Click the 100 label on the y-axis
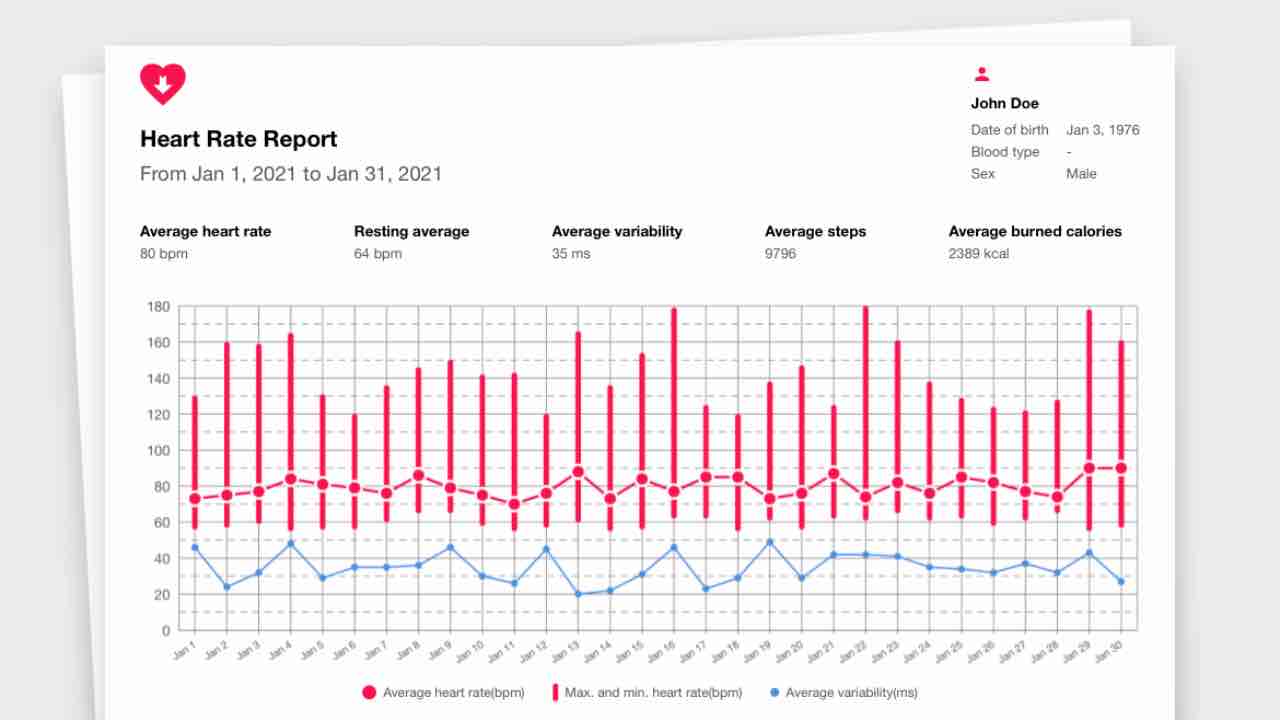Viewport: 1280px width, 720px height. [159, 450]
